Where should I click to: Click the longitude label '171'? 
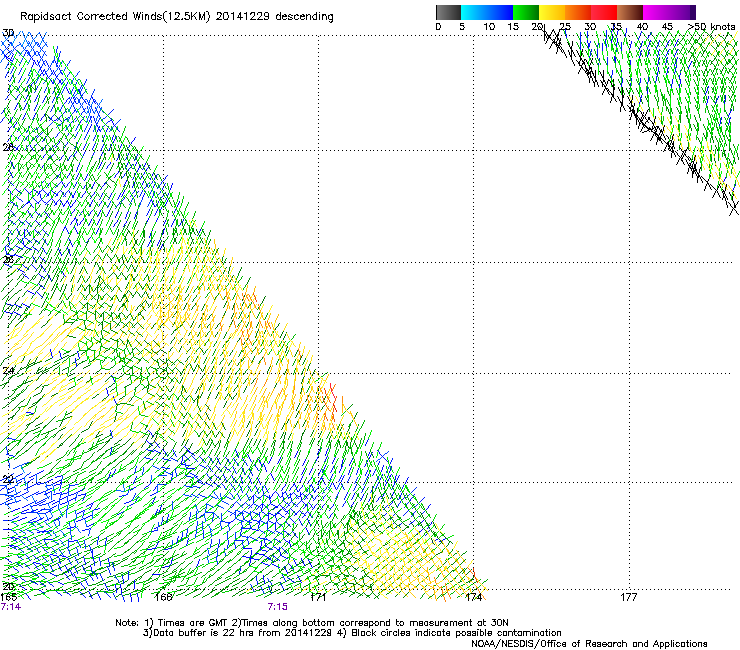(318, 597)
